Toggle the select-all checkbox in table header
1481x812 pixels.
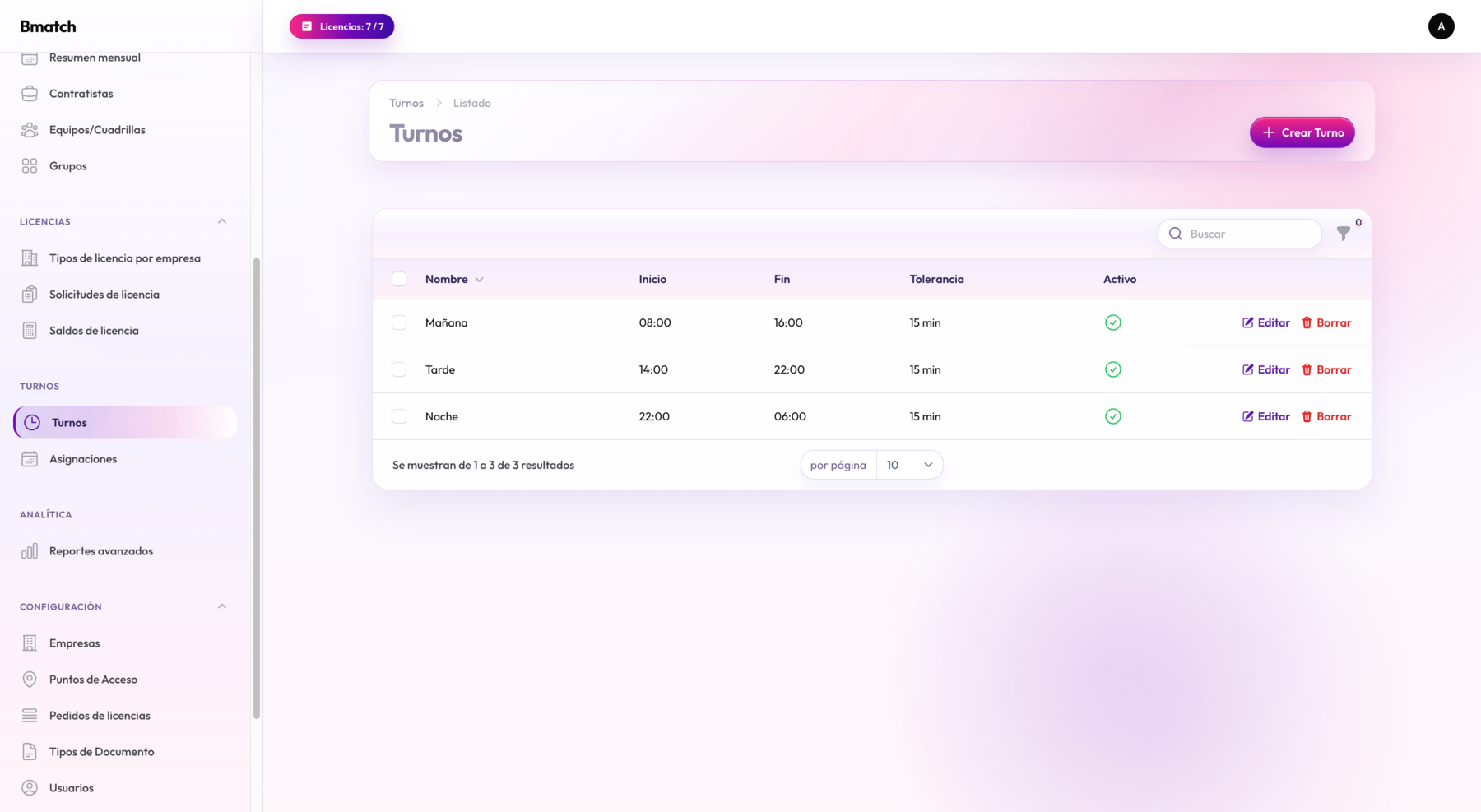[x=399, y=279]
